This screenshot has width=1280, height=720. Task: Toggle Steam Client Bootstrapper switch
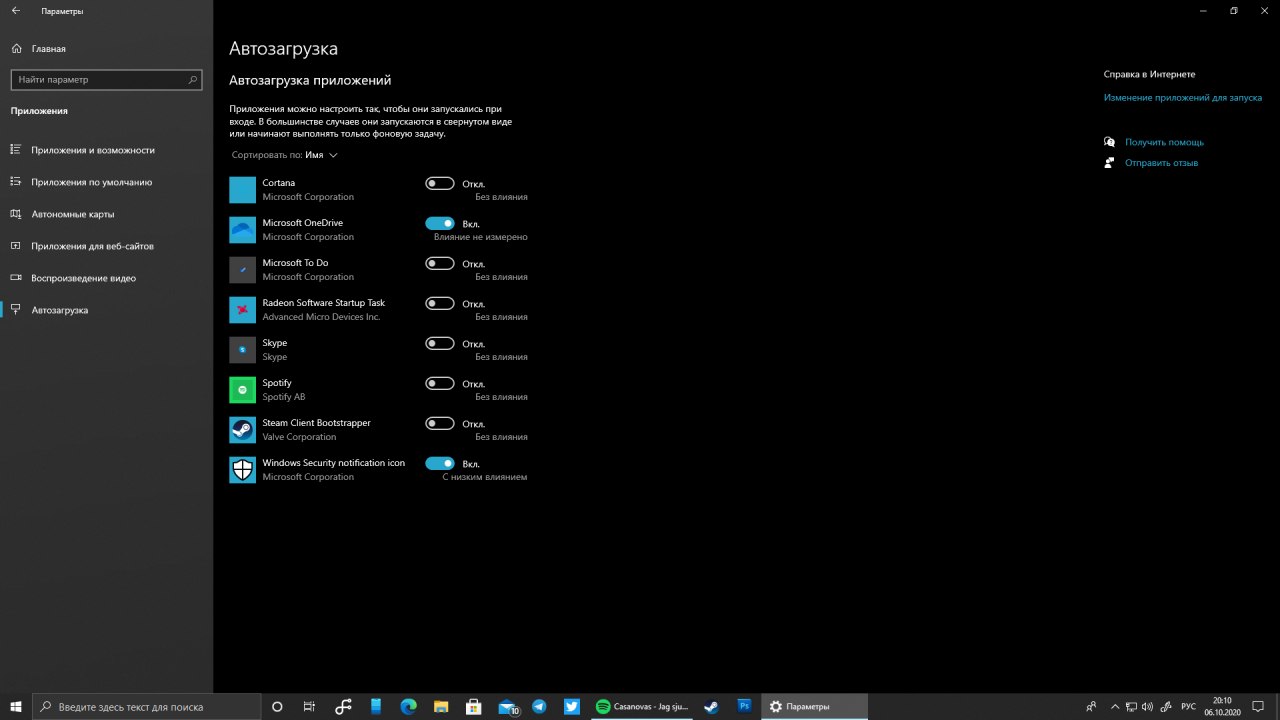440,423
